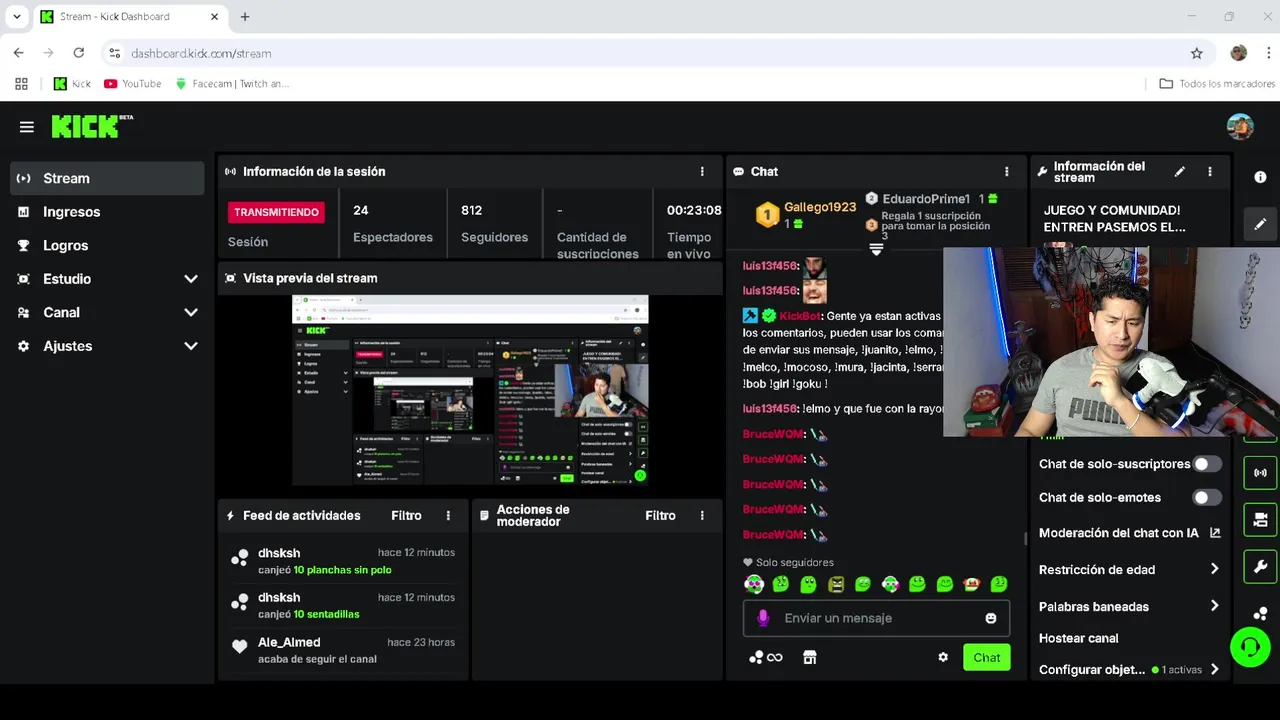Select Stream in the left sidebar

[x=107, y=178]
